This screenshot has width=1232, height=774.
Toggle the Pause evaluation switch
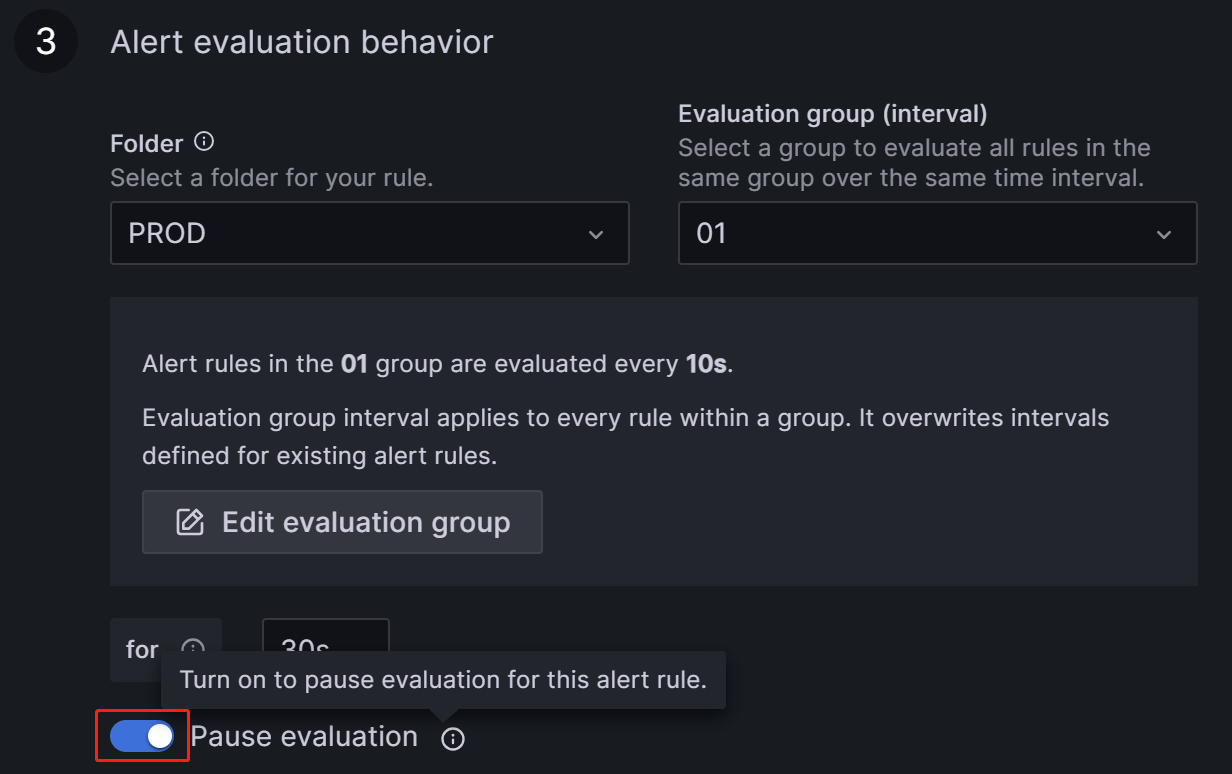pos(142,737)
